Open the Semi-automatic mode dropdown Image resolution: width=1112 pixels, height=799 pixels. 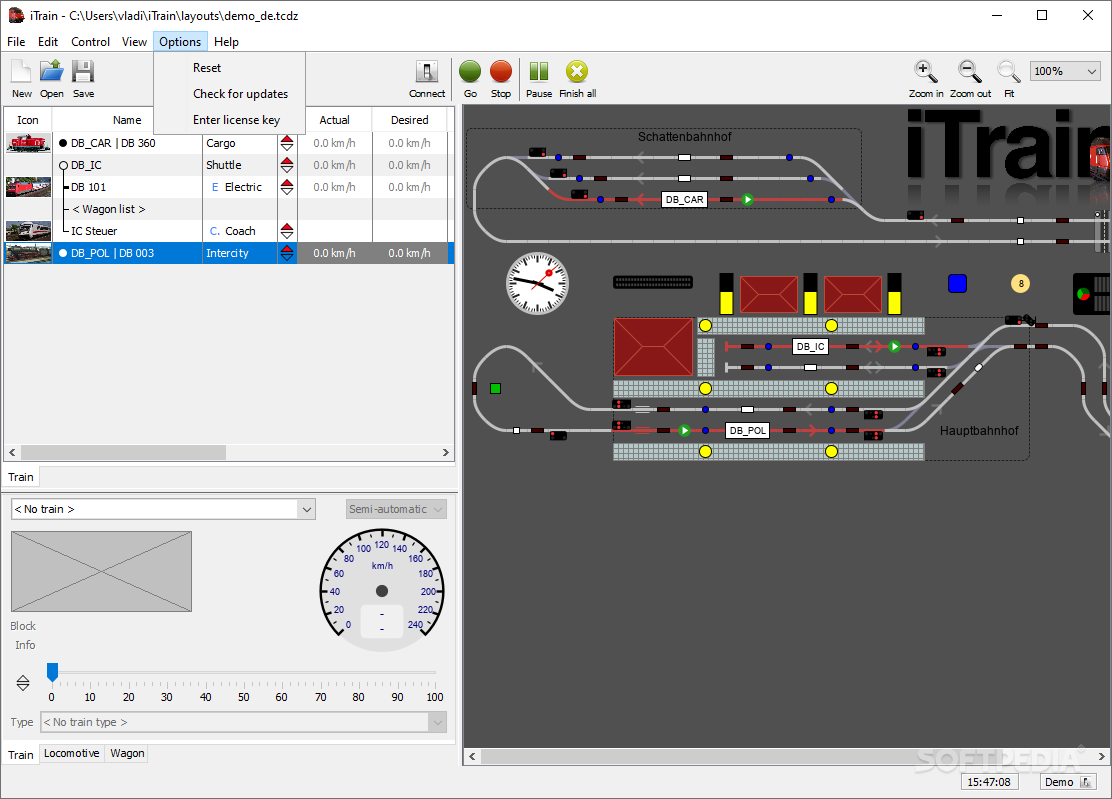[396, 509]
